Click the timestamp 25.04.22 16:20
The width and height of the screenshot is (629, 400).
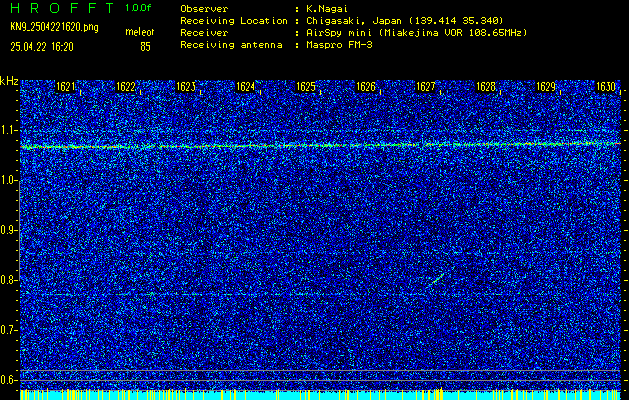[42, 47]
